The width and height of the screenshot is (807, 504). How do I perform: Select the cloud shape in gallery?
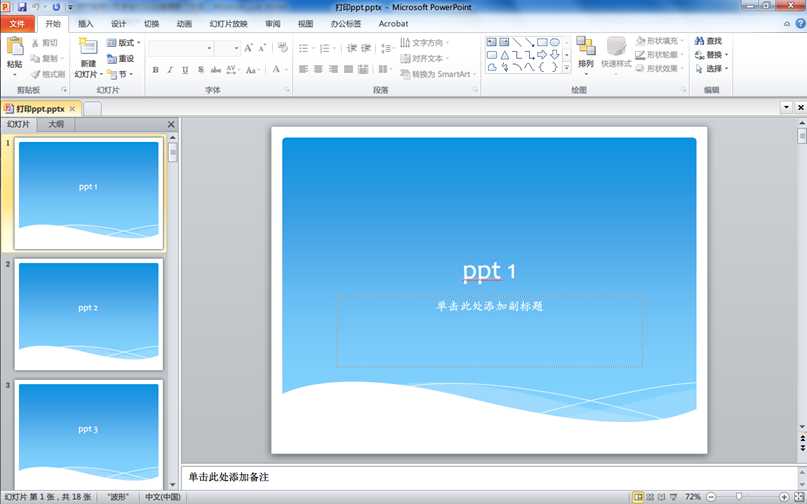click(x=492, y=67)
